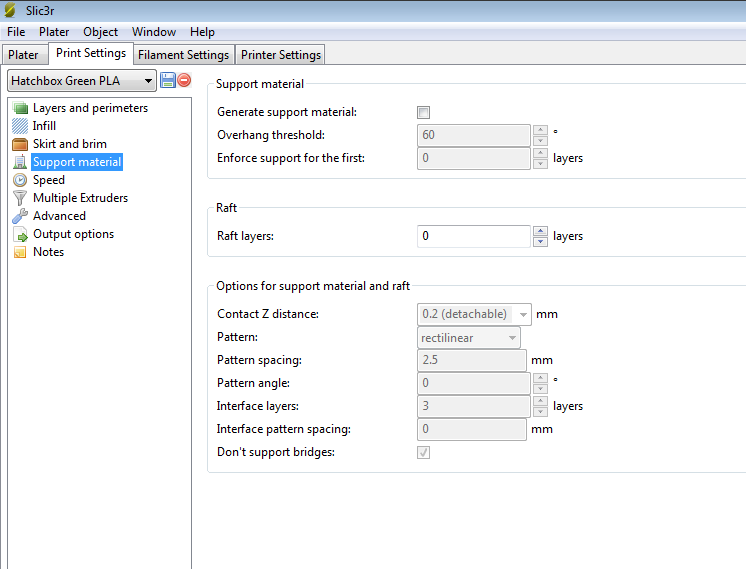Click the save preset floppy disk icon
The width and height of the screenshot is (746, 569).
(167, 80)
